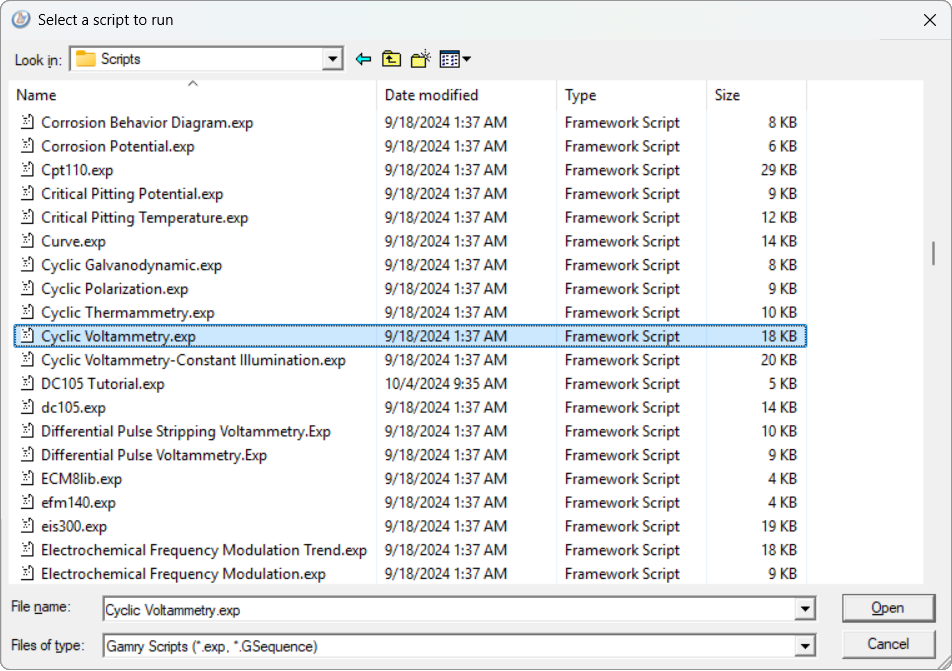Image resolution: width=952 pixels, height=671 pixels.
Task: Open the View Menu dropdown
Action: click(455, 59)
